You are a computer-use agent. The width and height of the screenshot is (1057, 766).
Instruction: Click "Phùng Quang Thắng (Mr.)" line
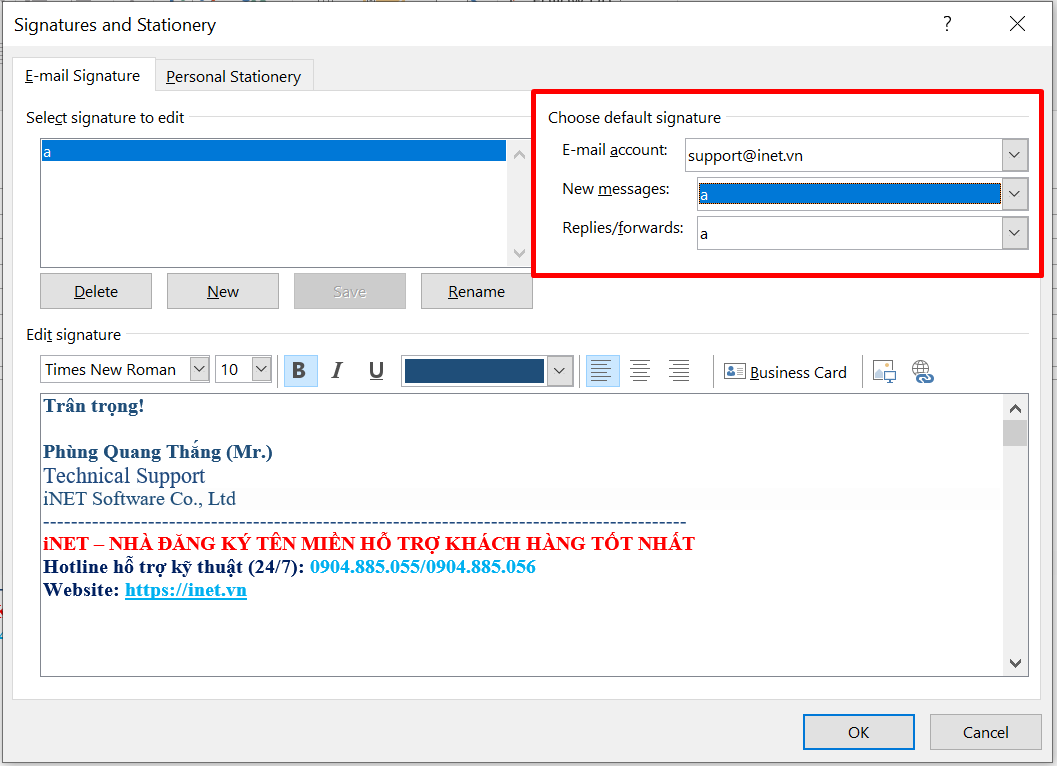tap(158, 451)
